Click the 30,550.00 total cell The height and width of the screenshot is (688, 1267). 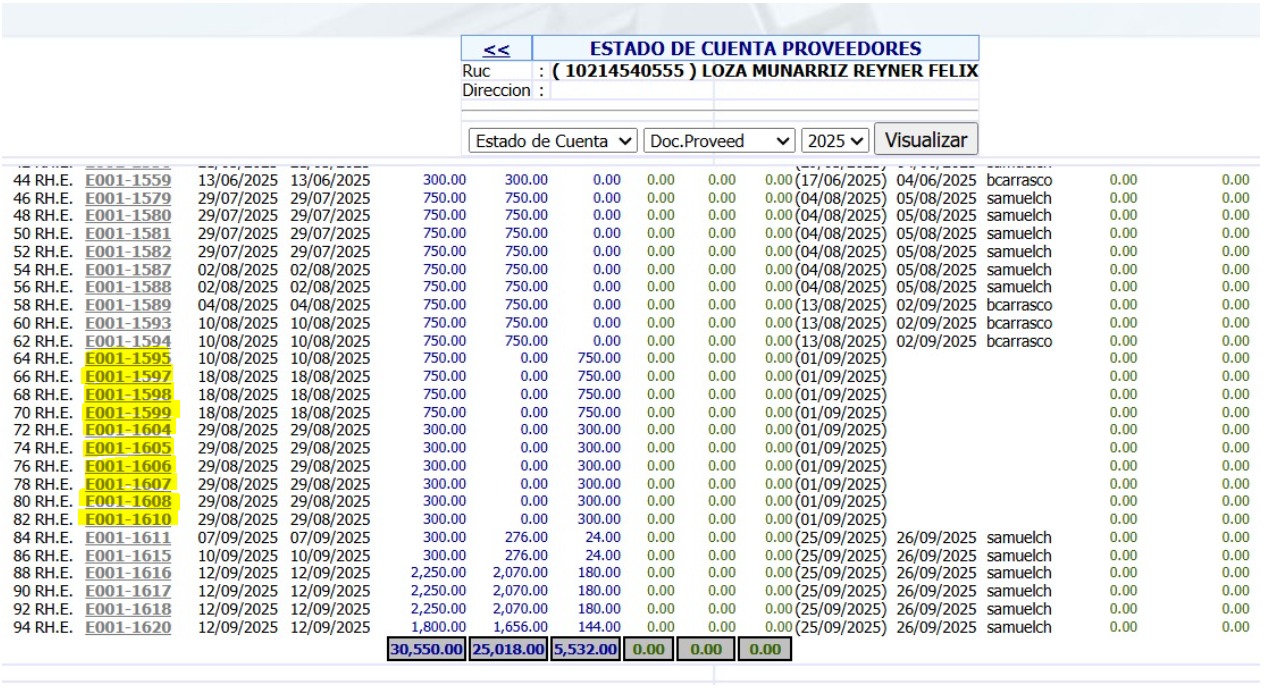427,650
